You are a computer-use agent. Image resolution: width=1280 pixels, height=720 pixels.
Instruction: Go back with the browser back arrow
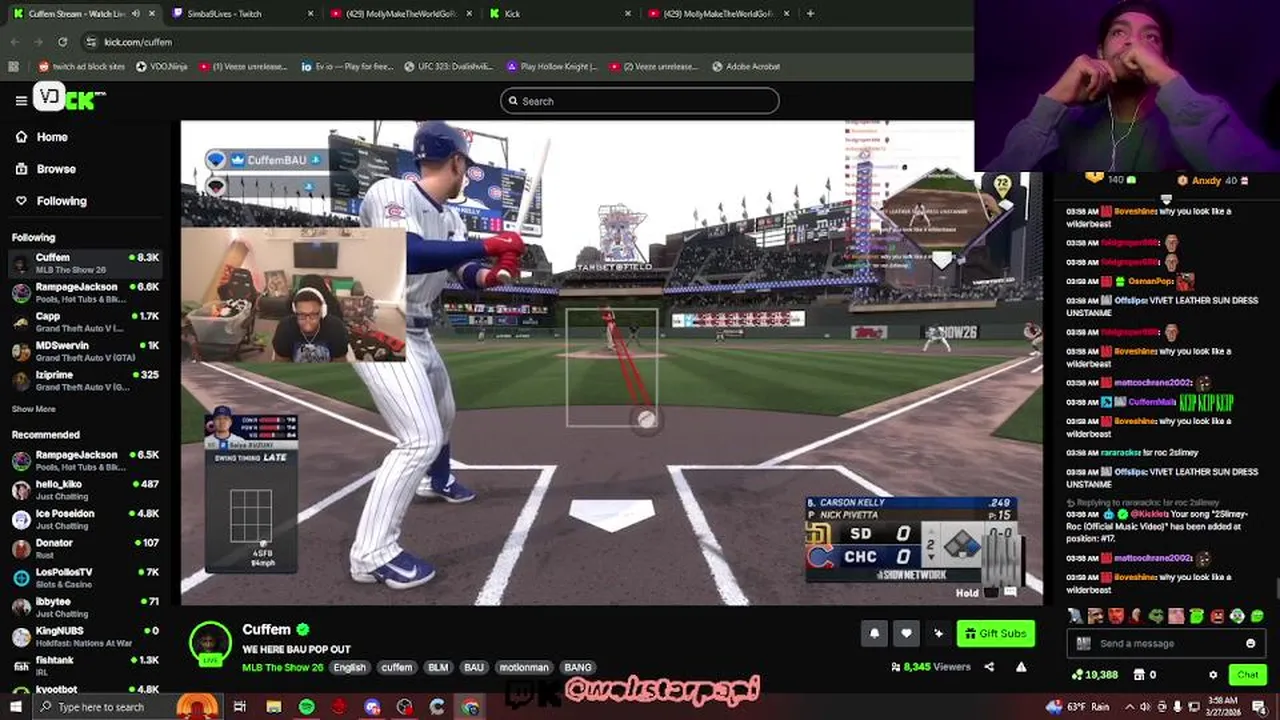(15, 42)
